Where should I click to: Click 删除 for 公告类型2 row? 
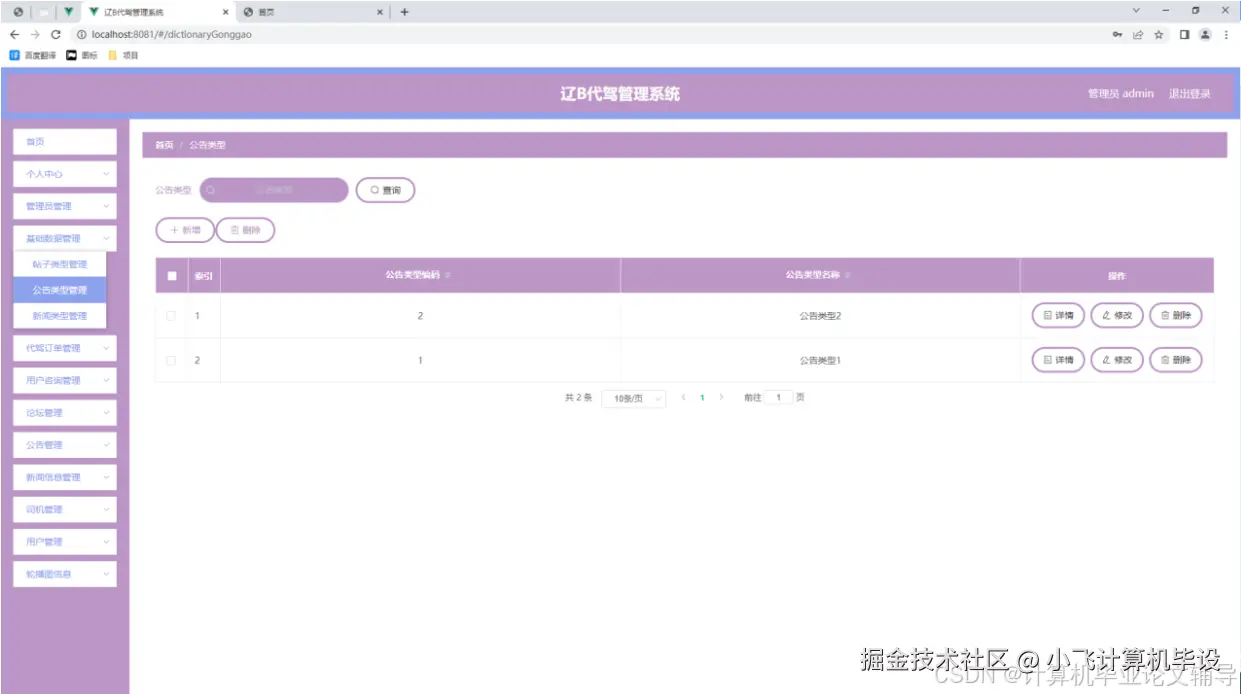1176,315
